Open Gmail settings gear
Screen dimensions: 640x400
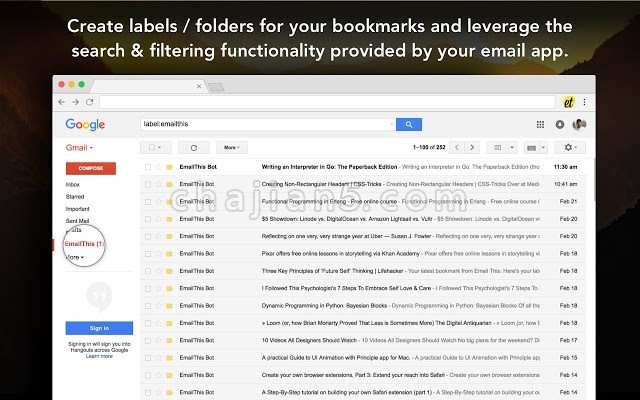point(570,147)
